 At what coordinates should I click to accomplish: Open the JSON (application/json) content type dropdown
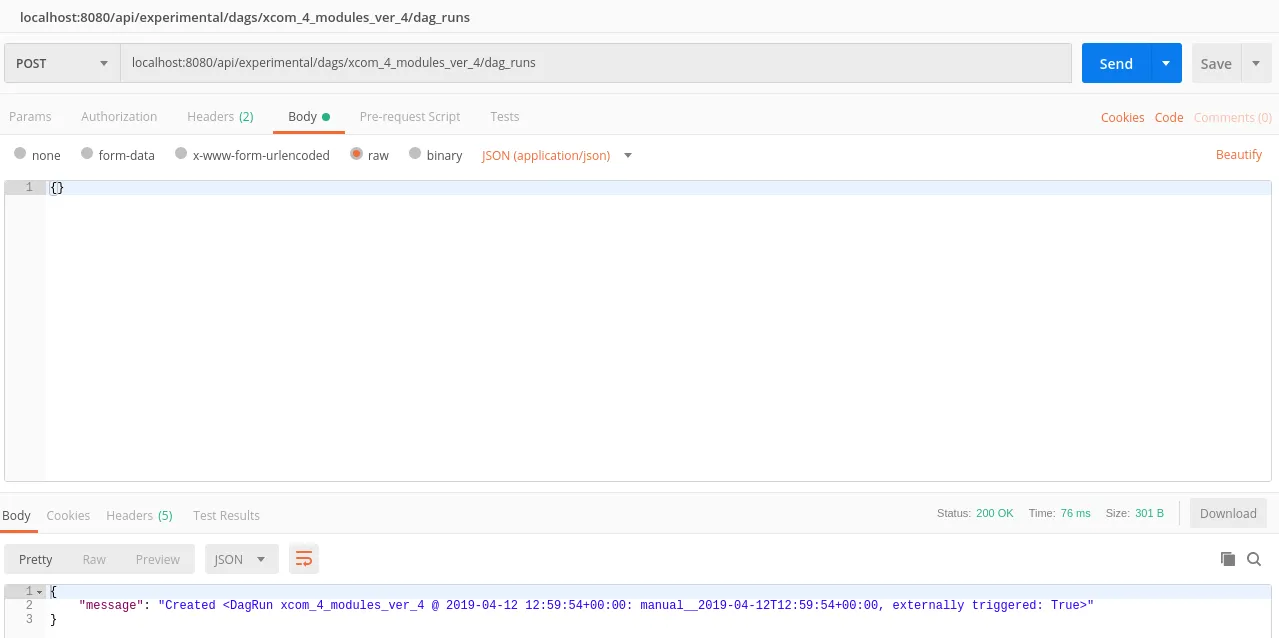click(x=556, y=155)
